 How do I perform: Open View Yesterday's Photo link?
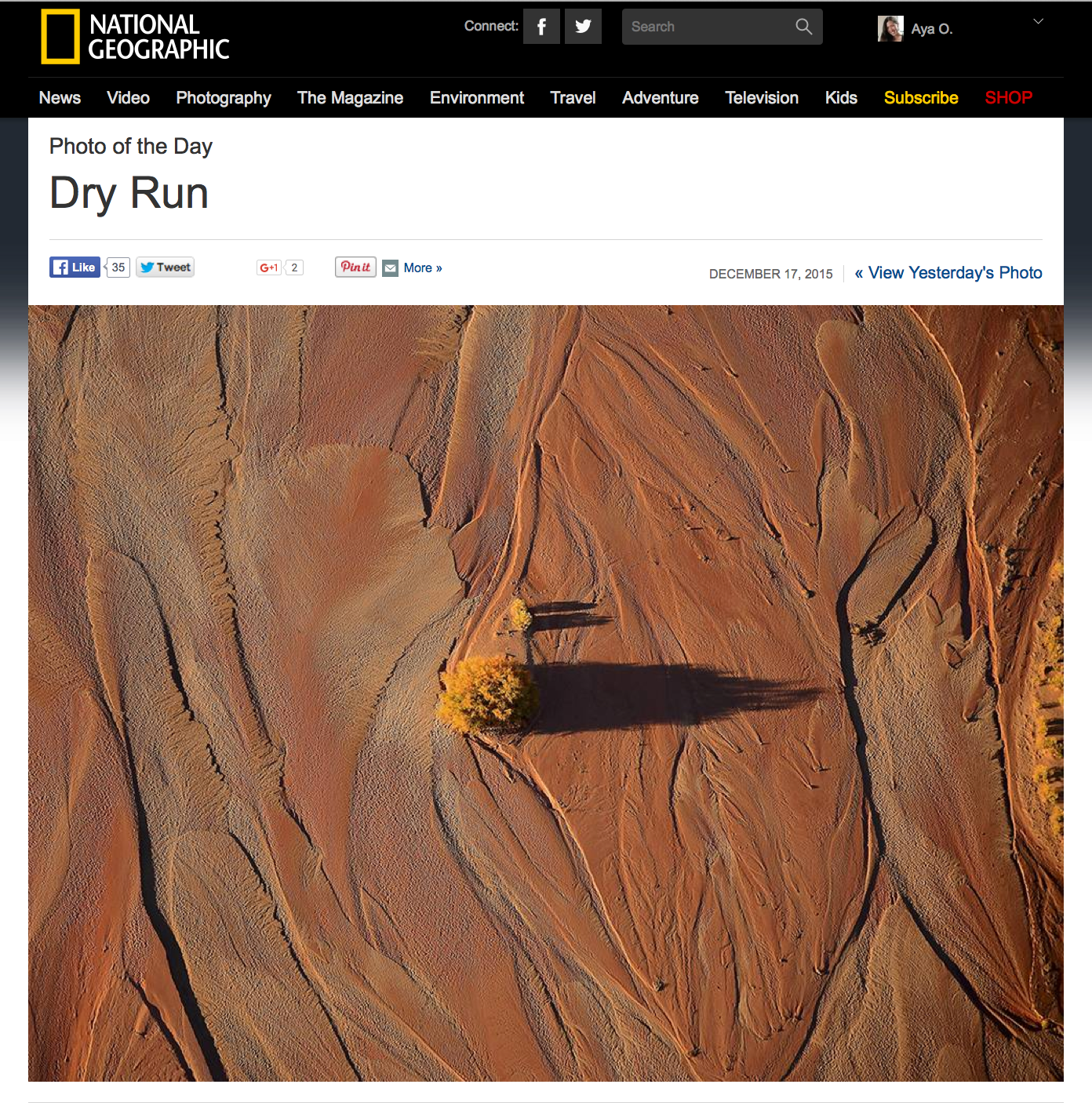(x=948, y=273)
